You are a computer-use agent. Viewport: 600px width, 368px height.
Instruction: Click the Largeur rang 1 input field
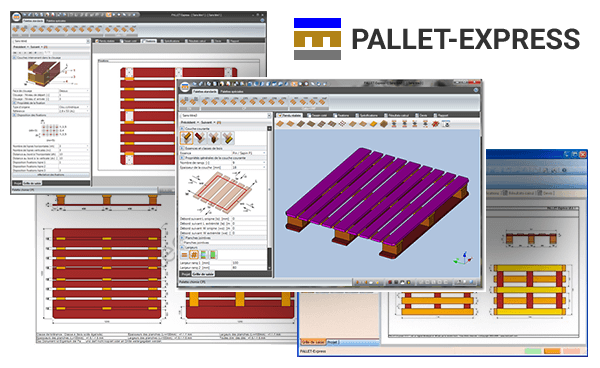(249, 263)
